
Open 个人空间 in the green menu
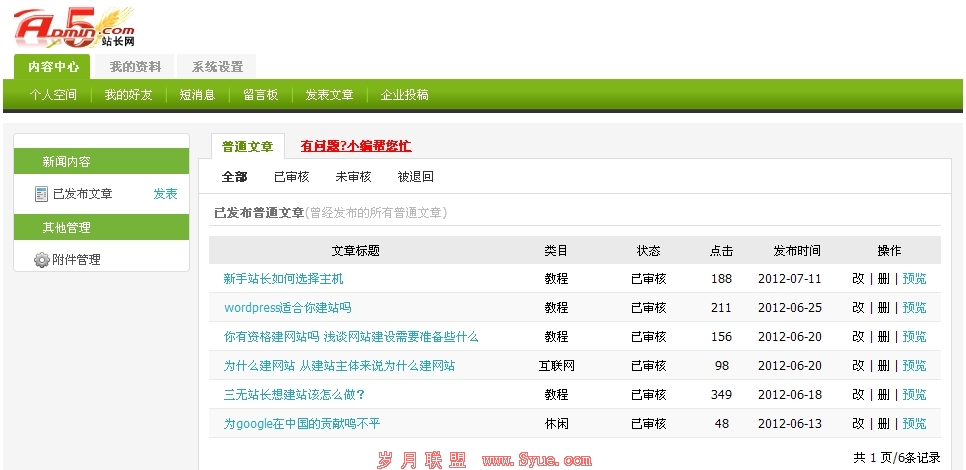point(53,95)
